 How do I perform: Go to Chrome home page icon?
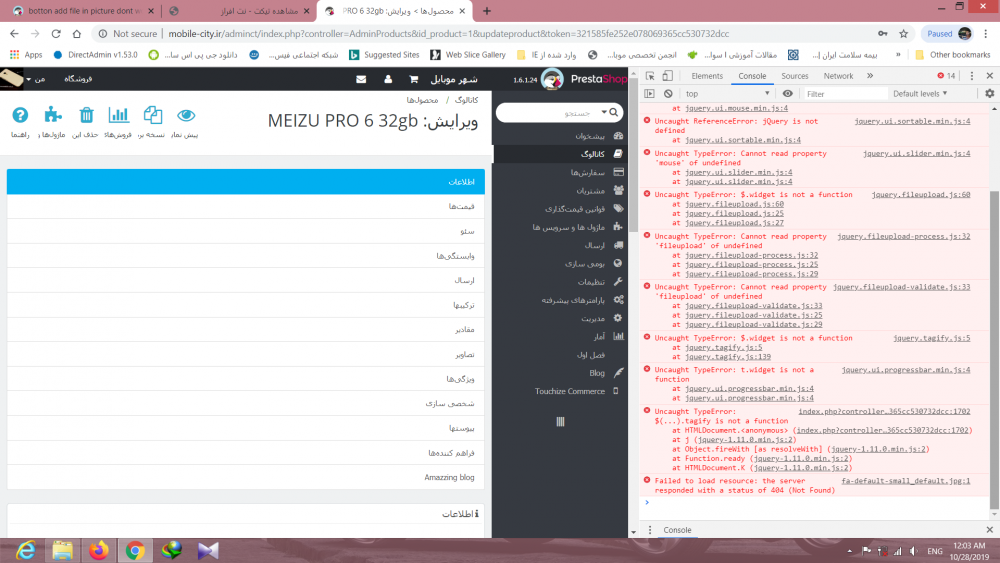pyautogui.click(x=77, y=34)
